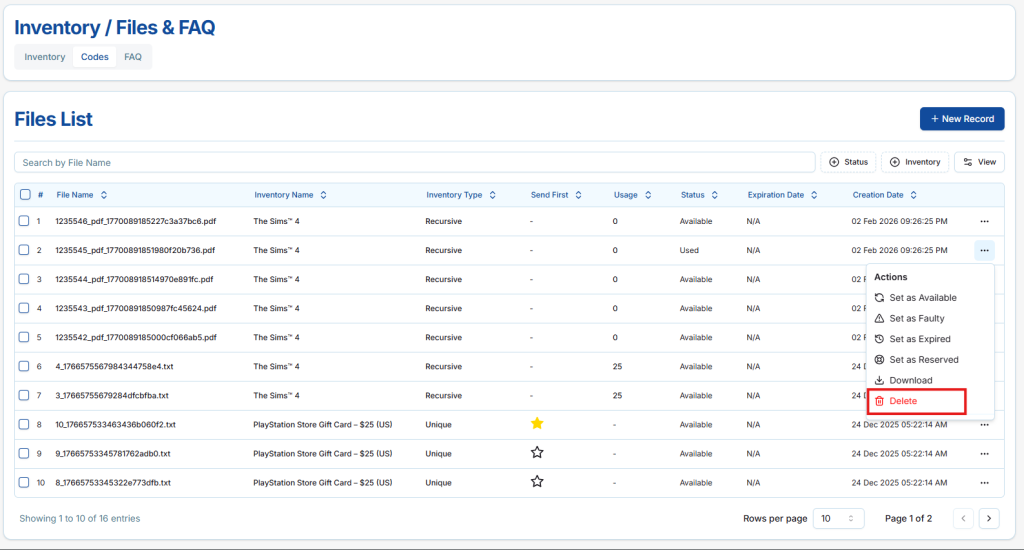Tick the select-all checkbox in the table header
Screen dimensions: 1024x550
point(24,195)
